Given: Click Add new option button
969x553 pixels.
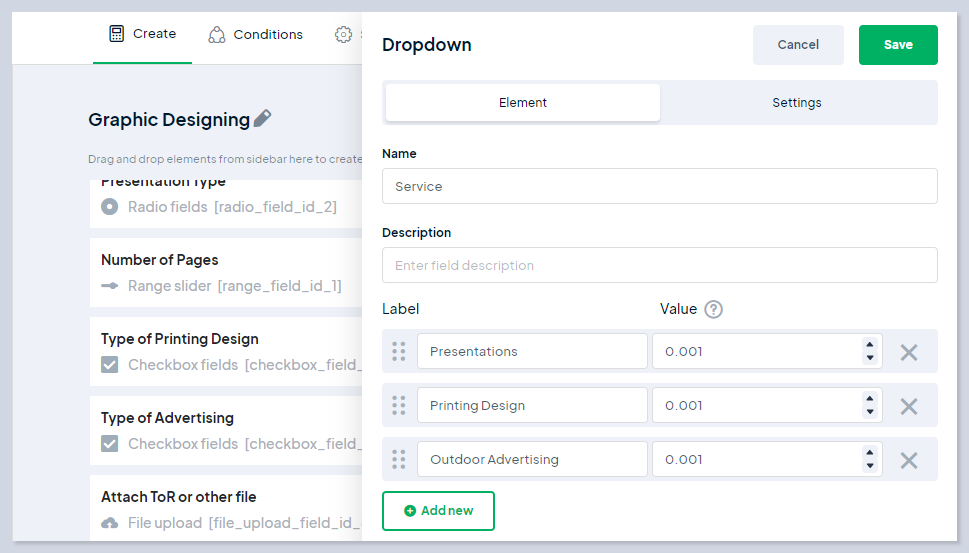Looking at the screenshot, I should click(438, 511).
